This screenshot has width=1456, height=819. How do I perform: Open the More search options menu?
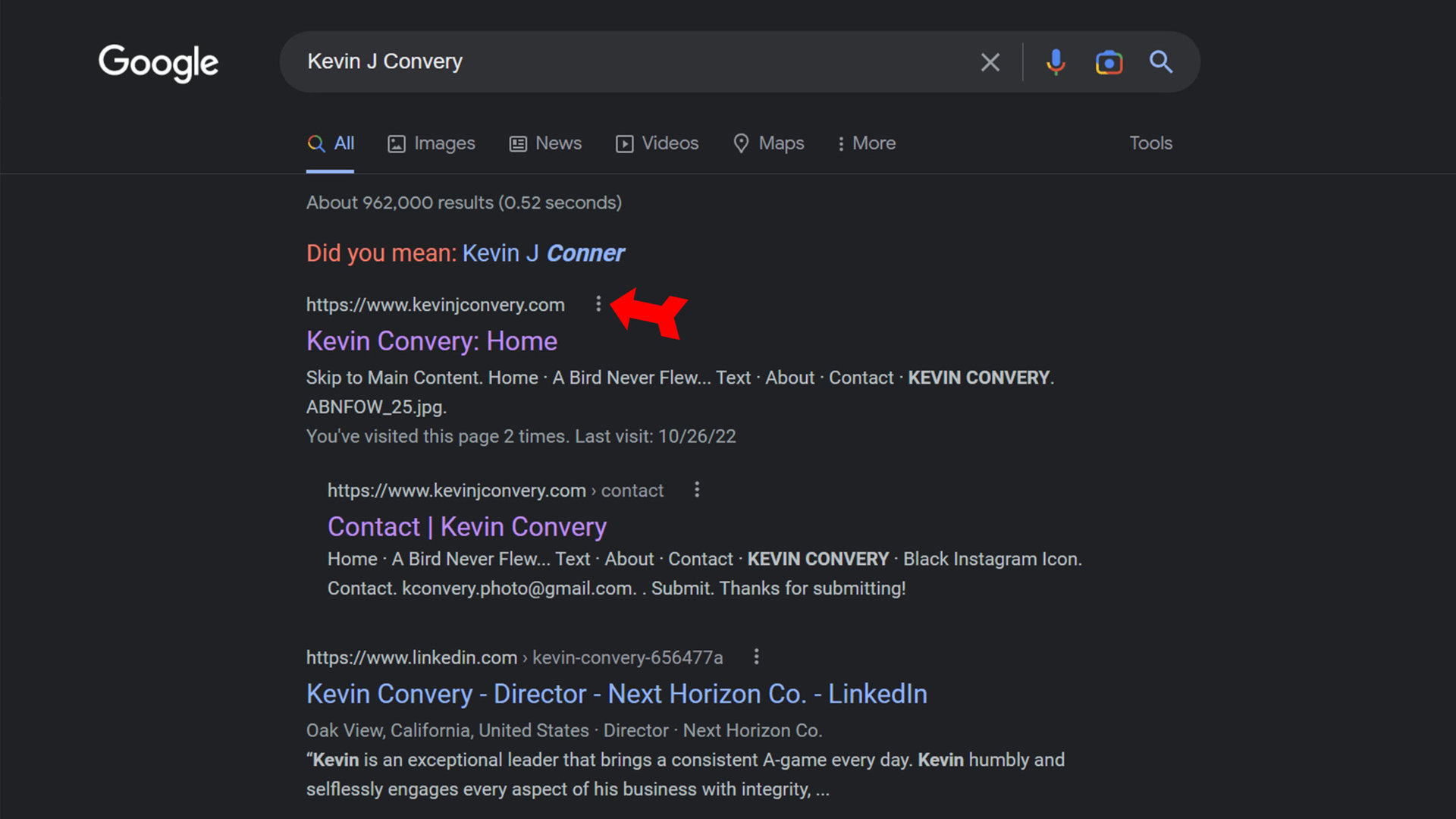[x=867, y=143]
